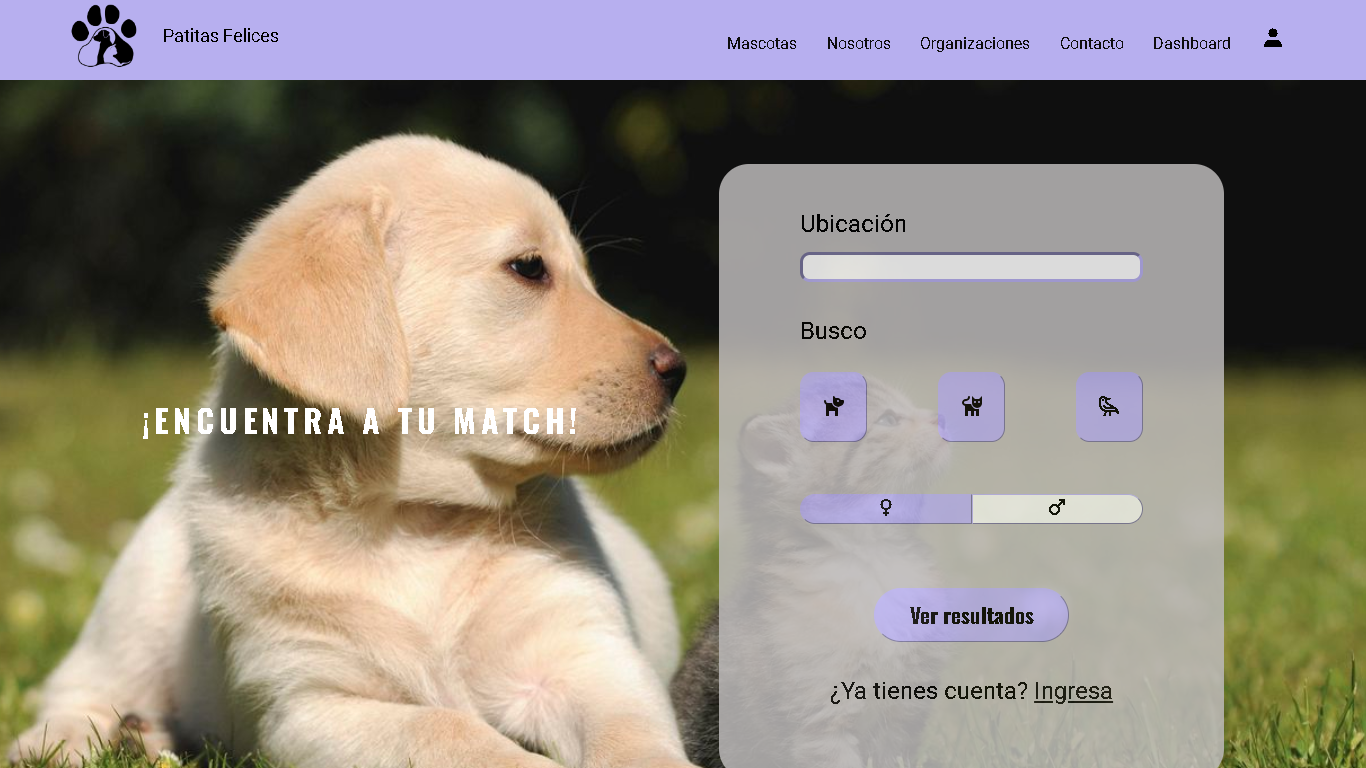
Task: Click the Busco label
Action: pos(833,331)
